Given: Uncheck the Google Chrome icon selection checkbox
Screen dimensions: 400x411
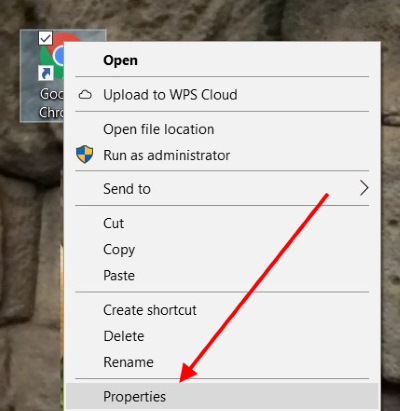Looking at the screenshot, I should tap(46, 38).
